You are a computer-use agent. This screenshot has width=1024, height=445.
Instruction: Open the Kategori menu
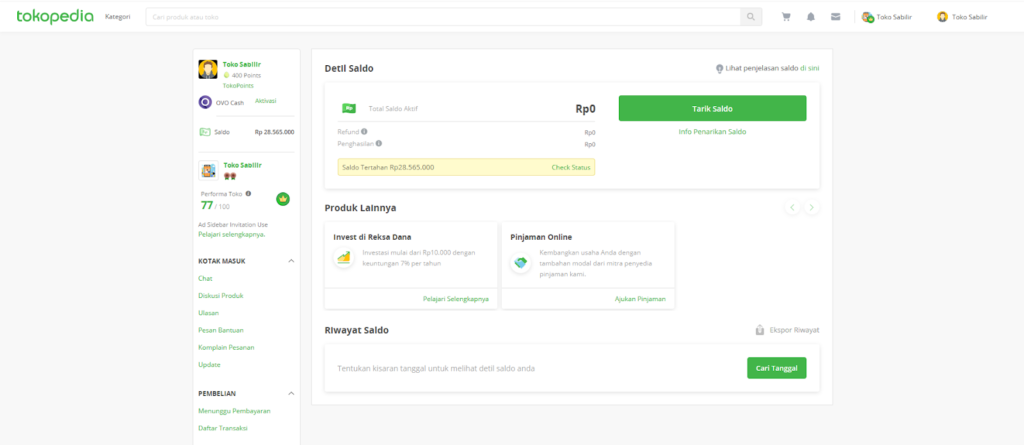coord(118,16)
